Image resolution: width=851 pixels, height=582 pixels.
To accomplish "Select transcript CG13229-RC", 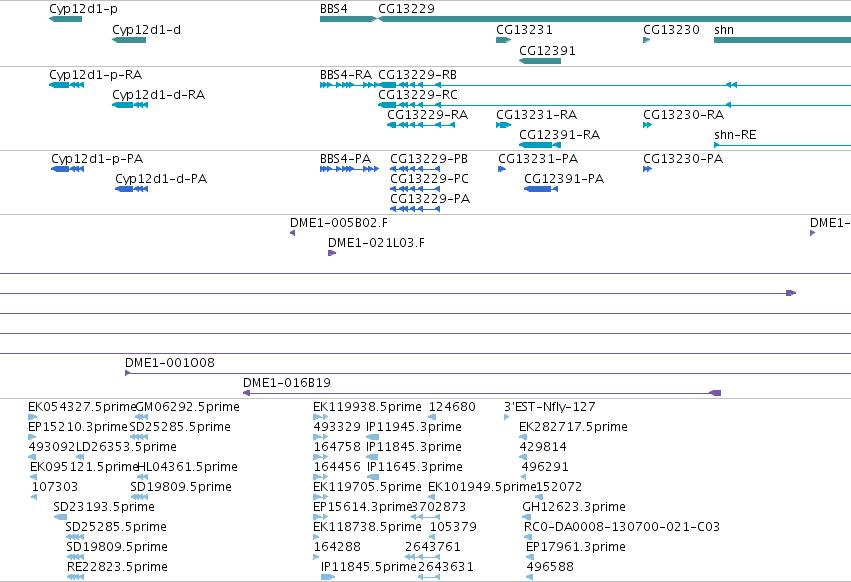I will click(x=614, y=105).
